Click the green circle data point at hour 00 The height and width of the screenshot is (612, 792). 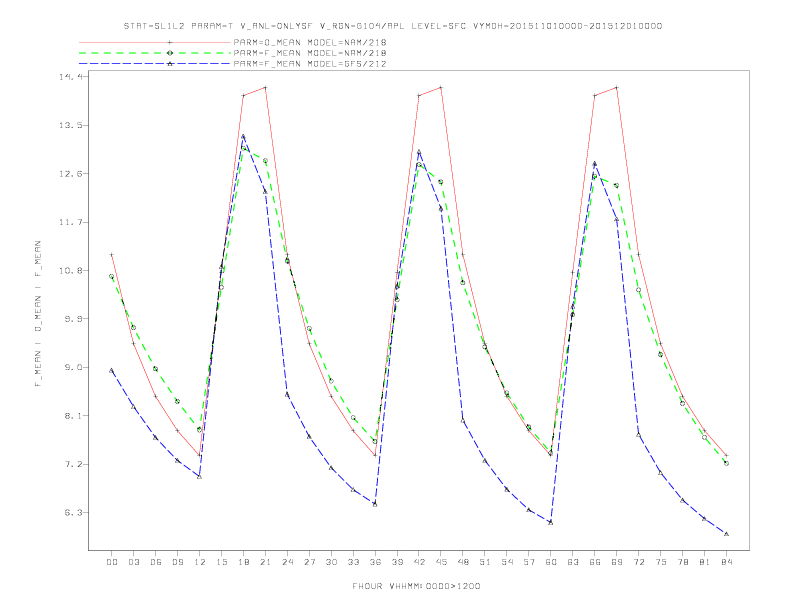coord(112,276)
